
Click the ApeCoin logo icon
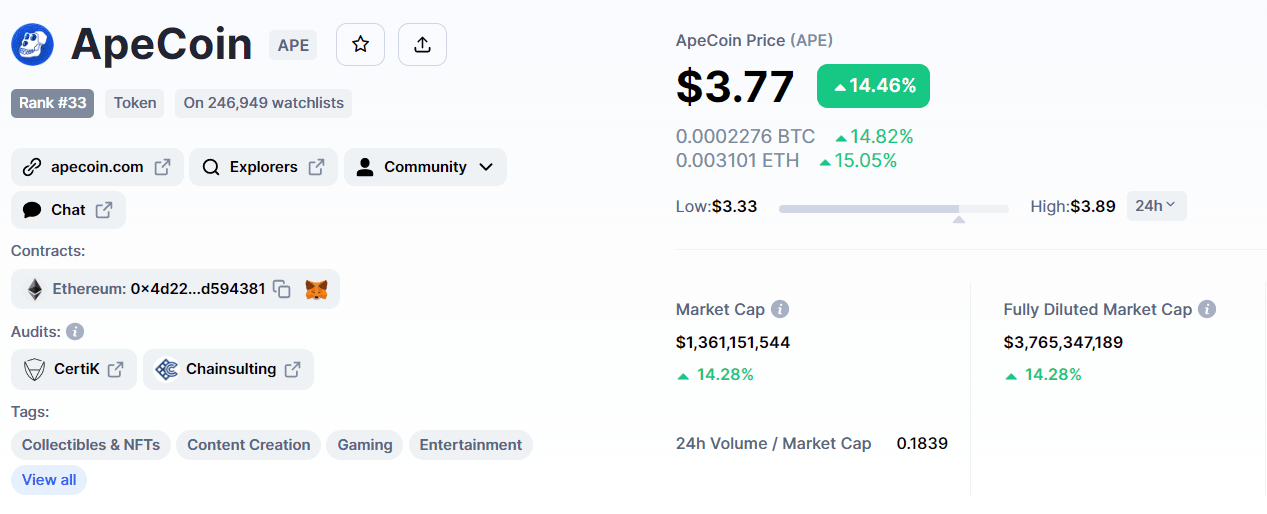[x=32, y=45]
